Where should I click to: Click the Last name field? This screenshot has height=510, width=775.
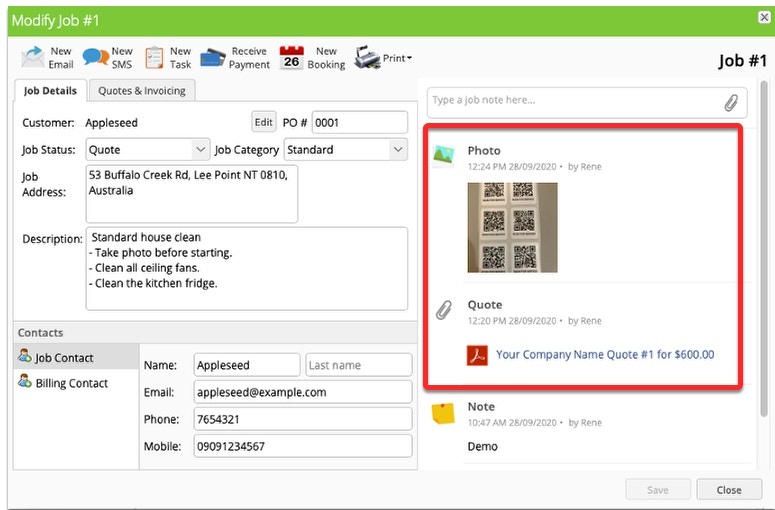pos(359,365)
